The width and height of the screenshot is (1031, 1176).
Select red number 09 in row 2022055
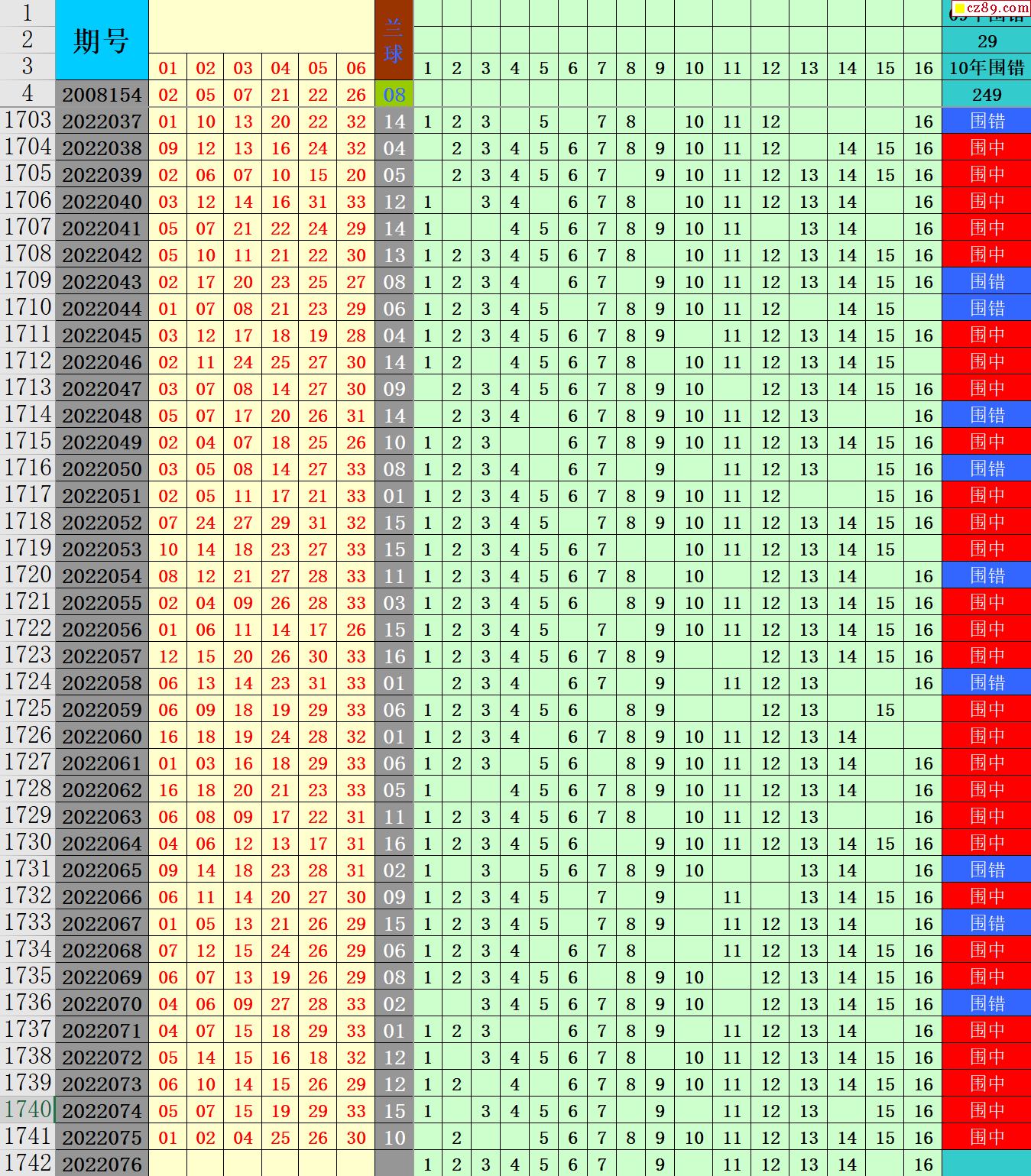243,603
